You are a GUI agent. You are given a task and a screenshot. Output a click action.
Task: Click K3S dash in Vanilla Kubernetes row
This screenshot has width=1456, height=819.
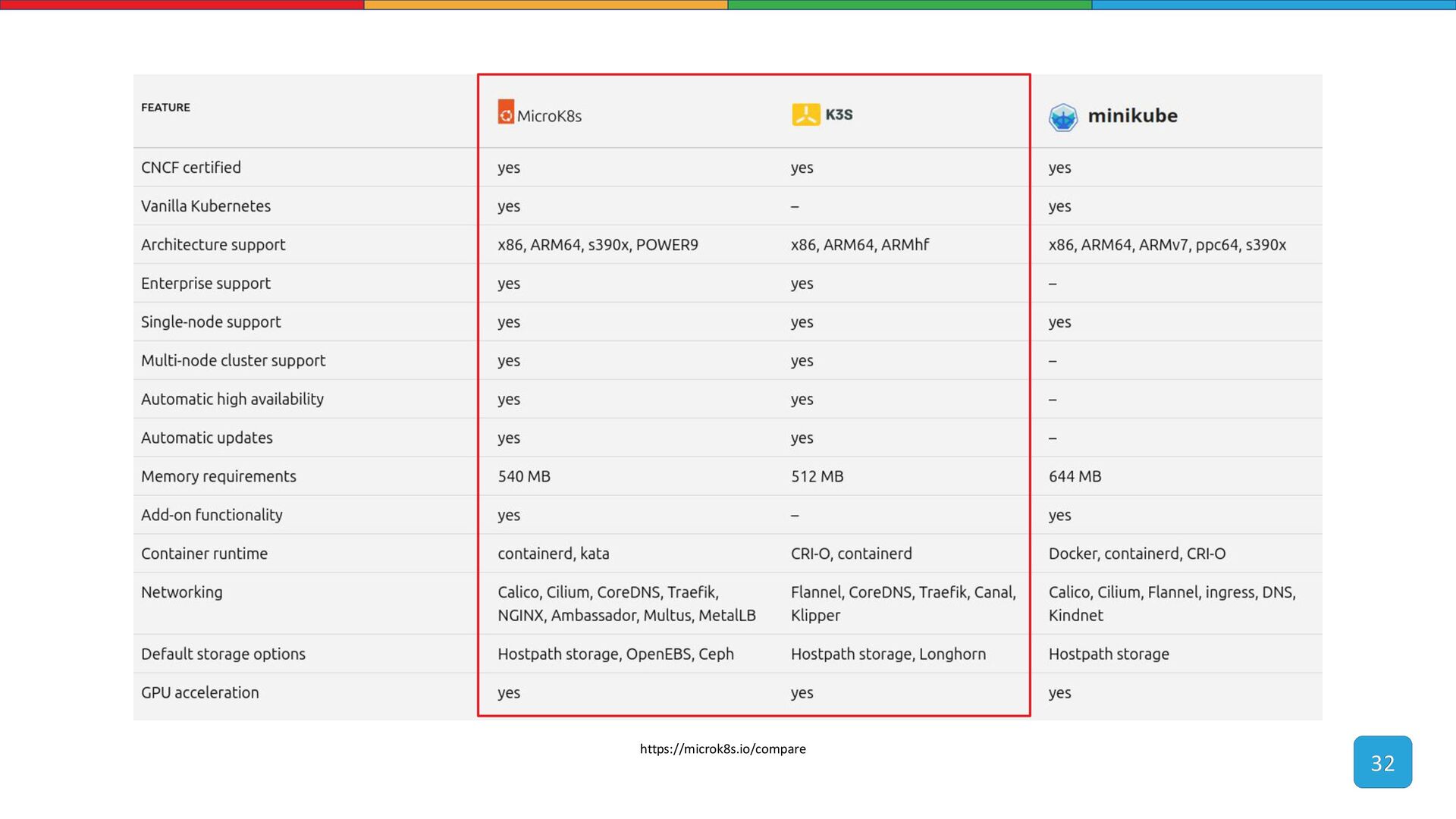795,207
